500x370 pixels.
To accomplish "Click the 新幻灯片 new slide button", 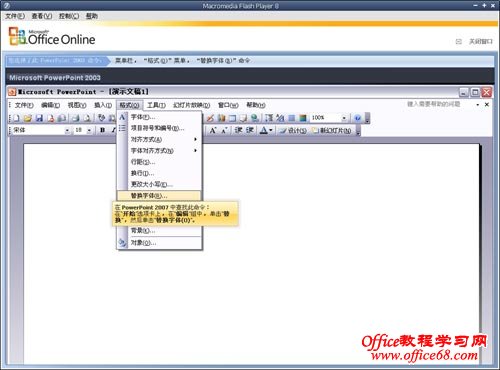I will [x=332, y=131].
